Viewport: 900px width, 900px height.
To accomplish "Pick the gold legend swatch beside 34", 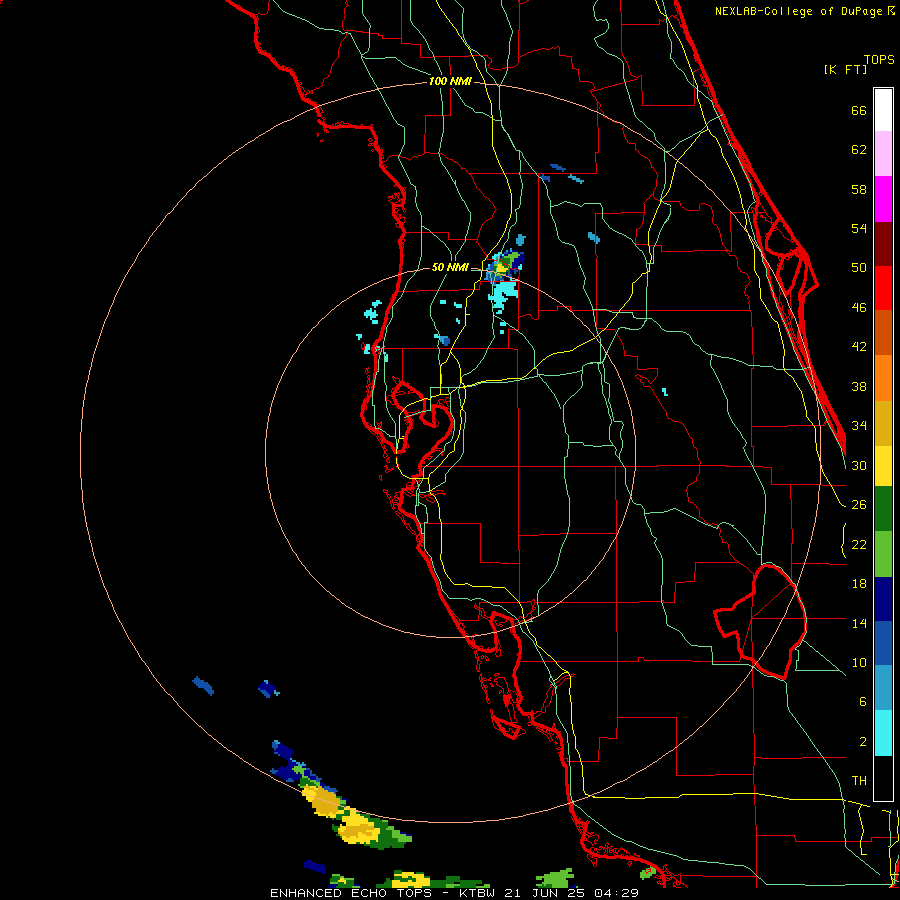I will tap(883, 423).
